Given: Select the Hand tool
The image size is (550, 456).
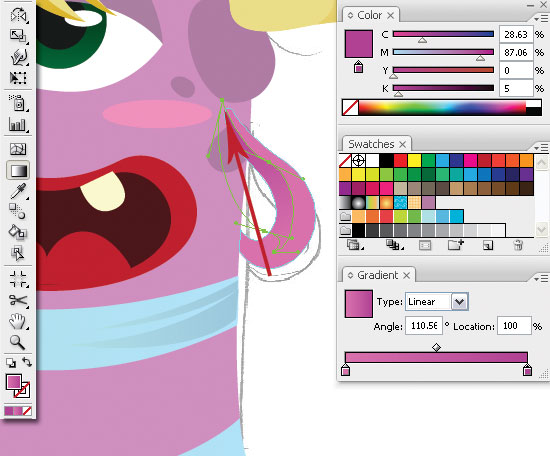Looking at the screenshot, I should pos(18,321).
